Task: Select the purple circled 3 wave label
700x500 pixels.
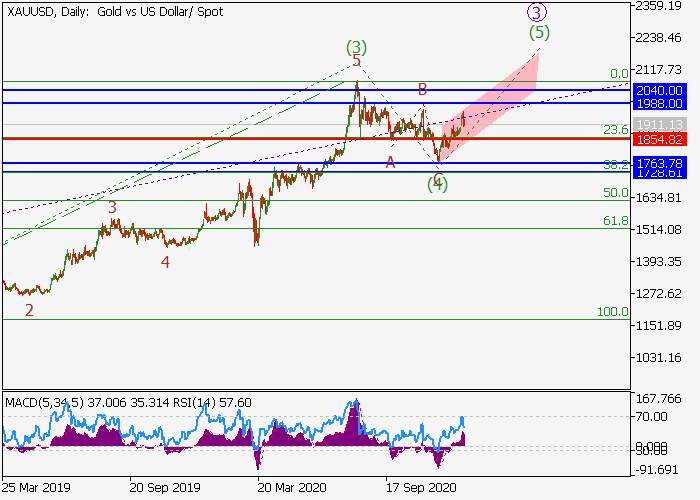Action: [536, 12]
